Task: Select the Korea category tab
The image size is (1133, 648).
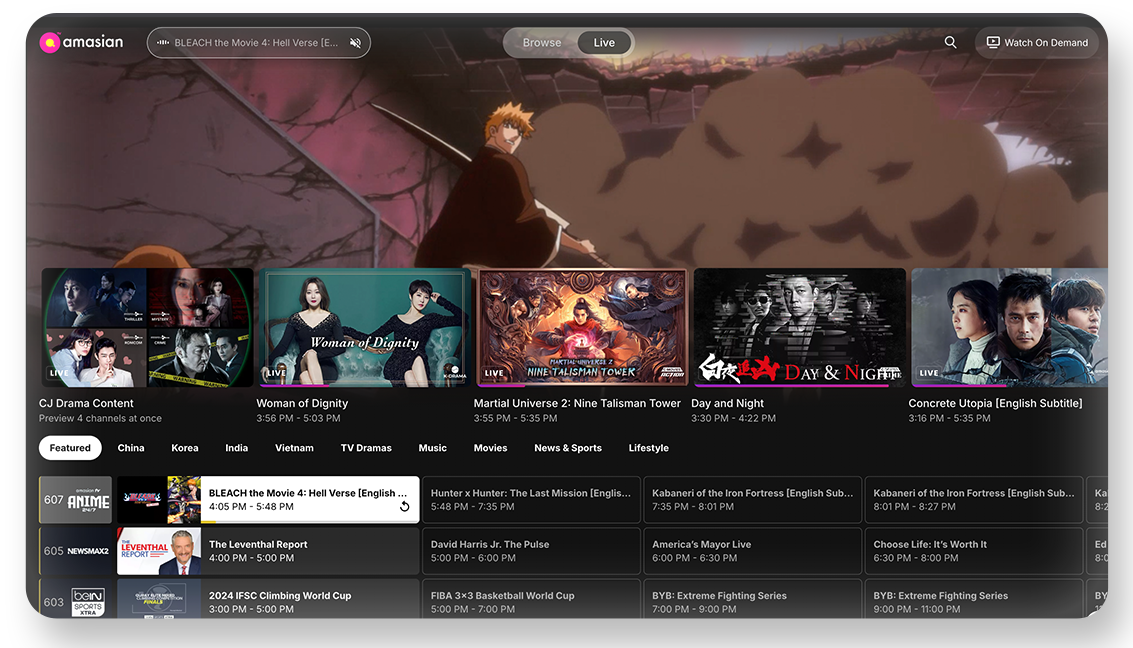Action: (185, 448)
